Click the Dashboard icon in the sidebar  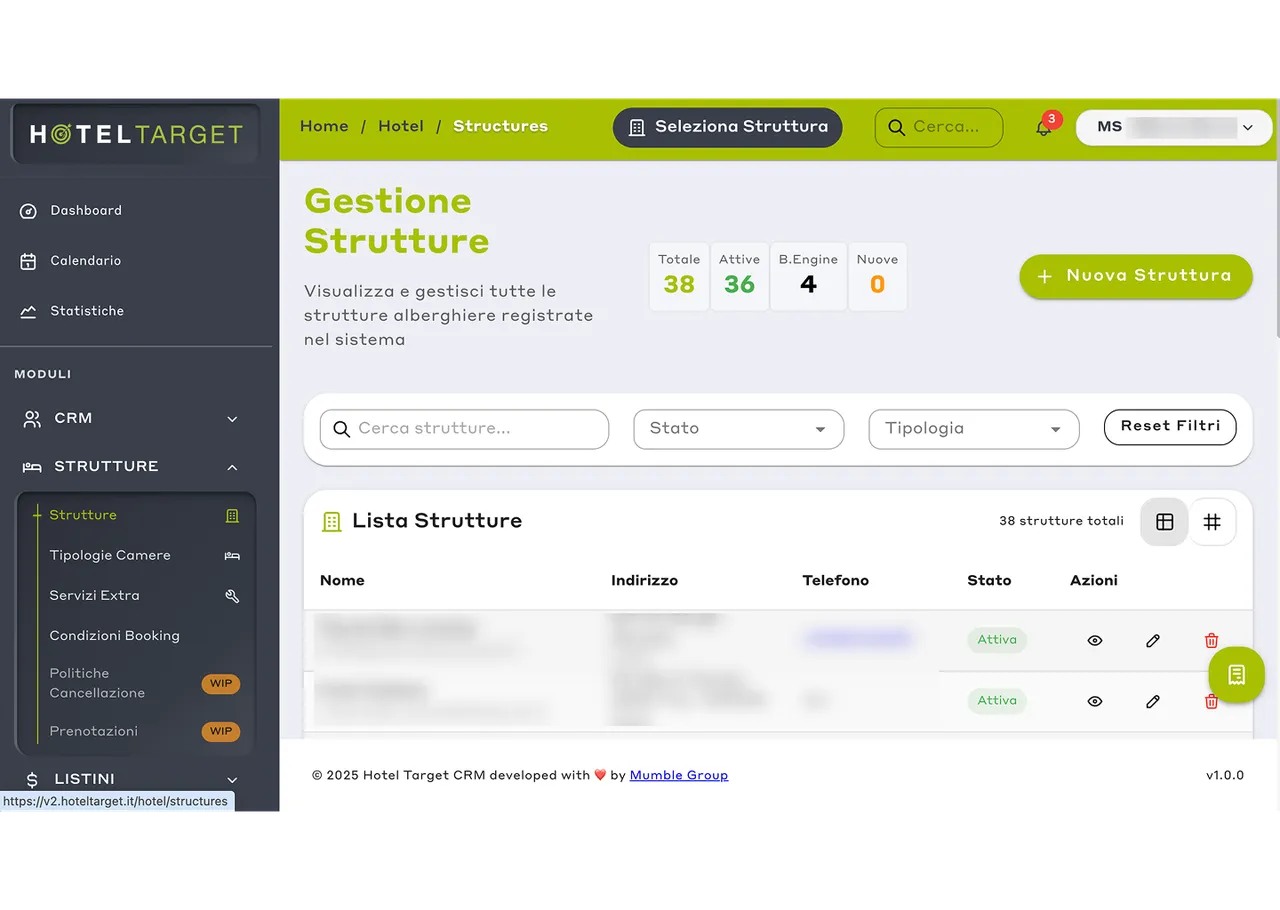tap(29, 210)
